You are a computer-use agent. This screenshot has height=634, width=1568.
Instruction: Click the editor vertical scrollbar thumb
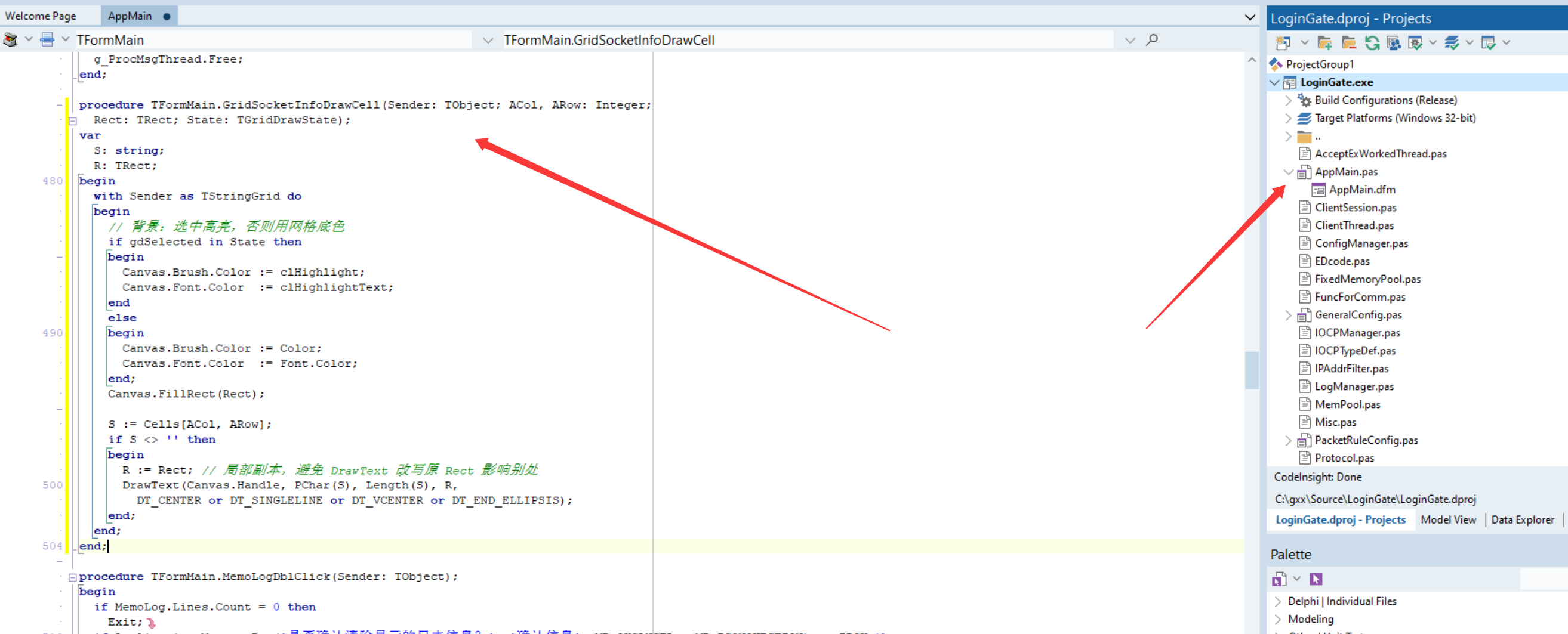point(1251,370)
